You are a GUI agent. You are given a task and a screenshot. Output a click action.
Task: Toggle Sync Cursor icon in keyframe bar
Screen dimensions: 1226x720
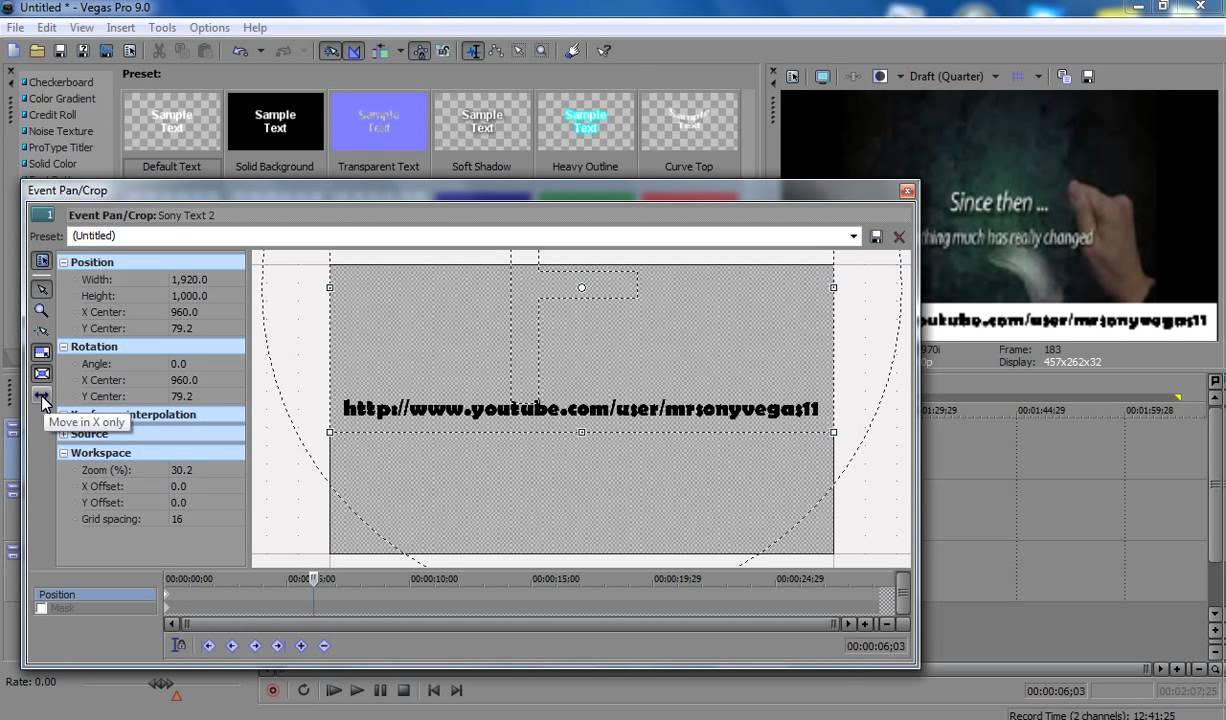(x=178, y=645)
